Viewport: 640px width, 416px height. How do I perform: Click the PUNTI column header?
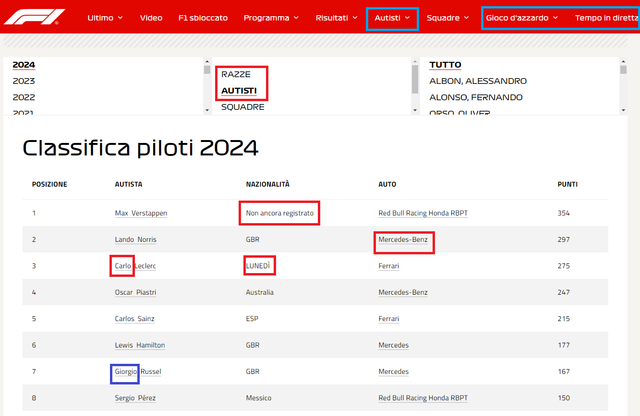(567, 185)
